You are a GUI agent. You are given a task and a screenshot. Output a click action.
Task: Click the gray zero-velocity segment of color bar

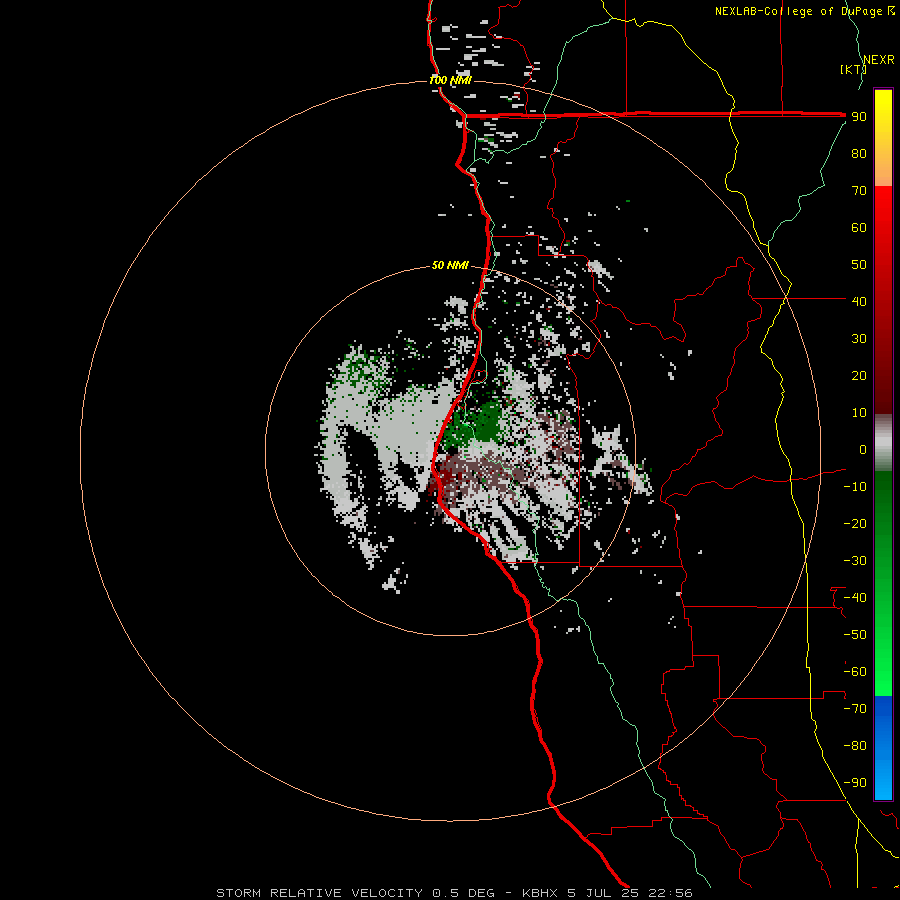click(883, 442)
